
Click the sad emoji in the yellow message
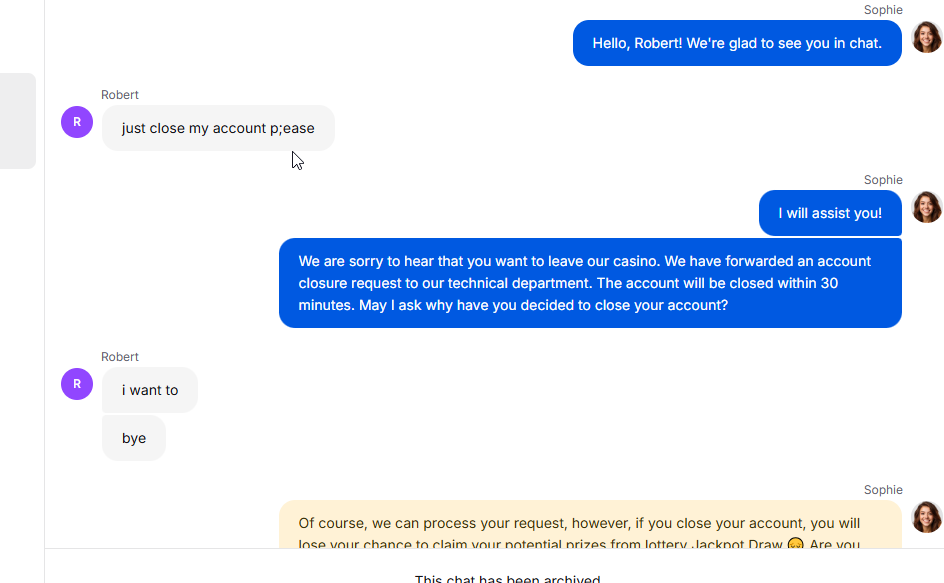pyautogui.click(x=795, y=544)
